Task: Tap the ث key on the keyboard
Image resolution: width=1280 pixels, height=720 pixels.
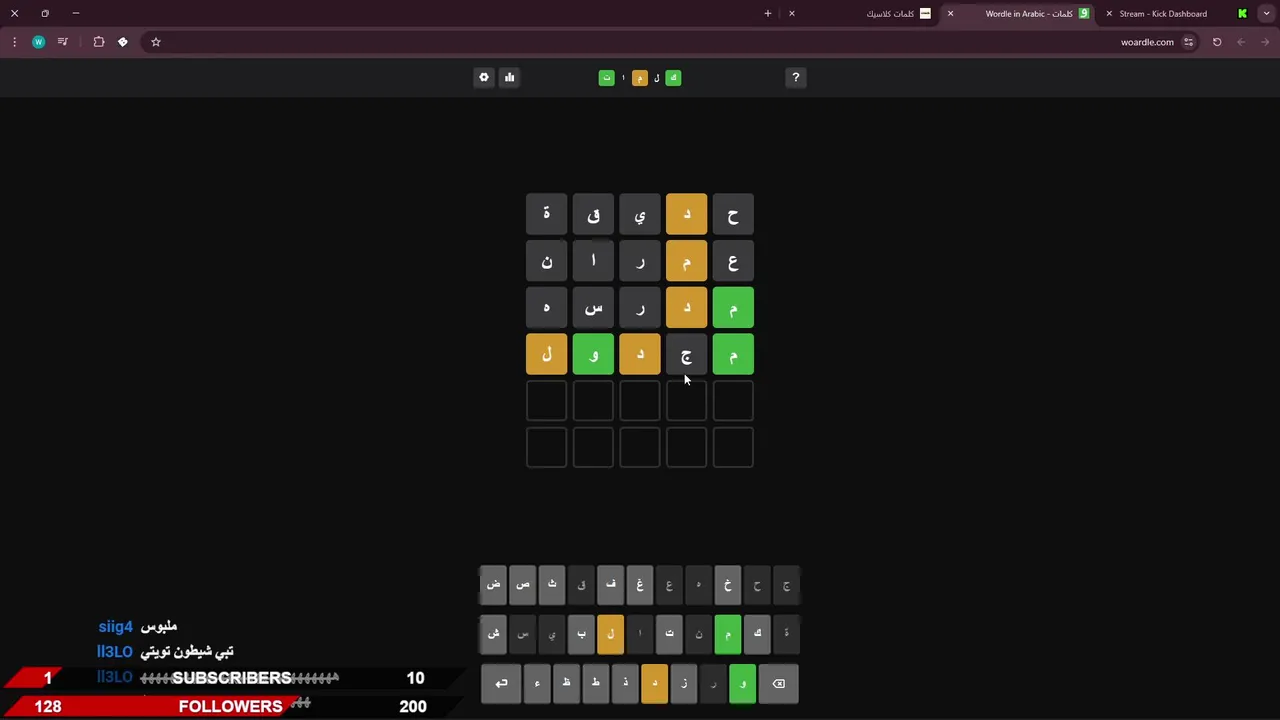Action: point(552,585)
